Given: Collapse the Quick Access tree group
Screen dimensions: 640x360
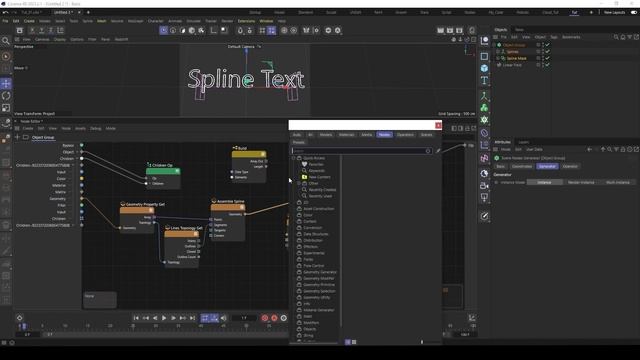Looking at the screenshot, I should point(293,158).
